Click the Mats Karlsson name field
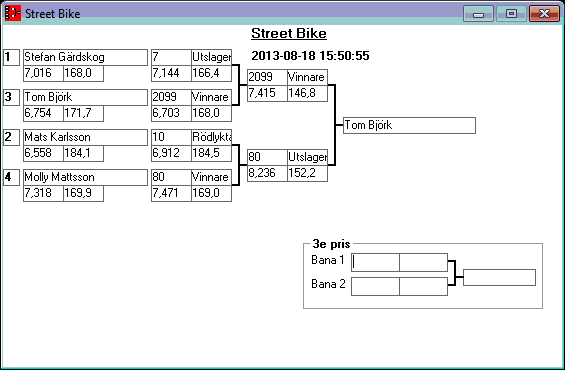Screen dimensions: 565x370 click(x=85, y=137)
